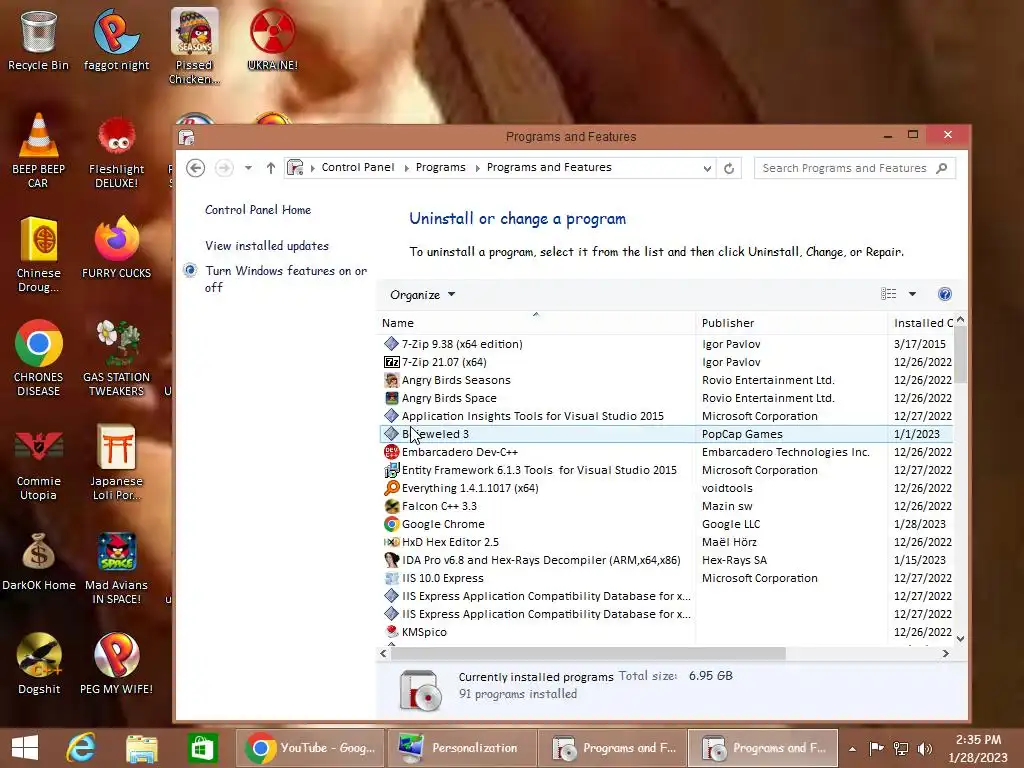Switch to Personalization taskbar window
Image resolution: width=1024 pixels, height=768 pixels.
[x=461, y=748]
